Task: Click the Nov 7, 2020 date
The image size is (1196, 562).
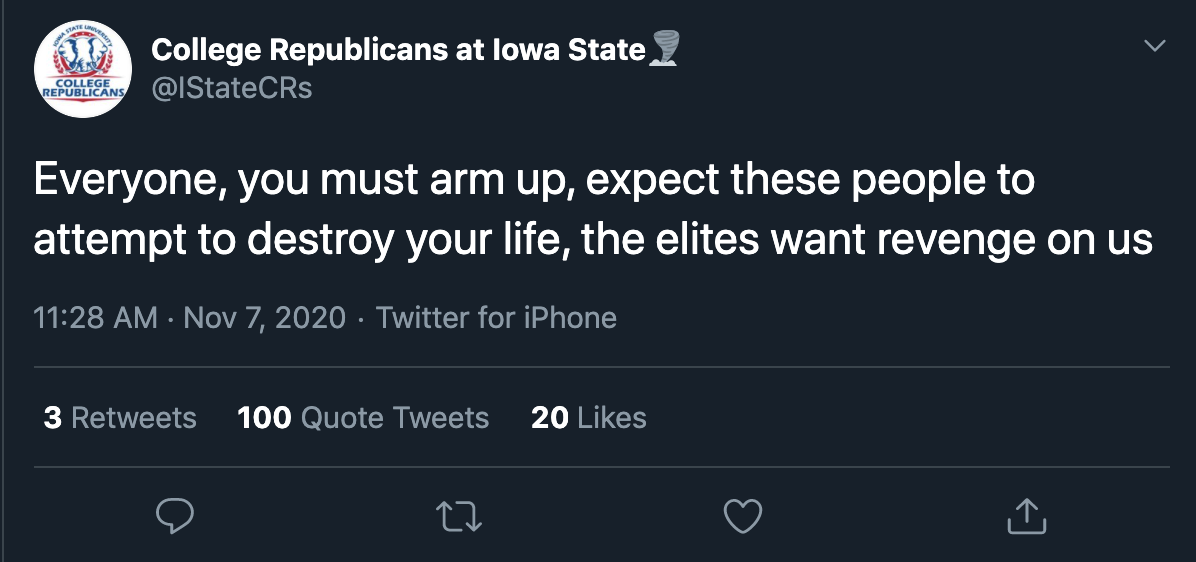Action: 265,318
